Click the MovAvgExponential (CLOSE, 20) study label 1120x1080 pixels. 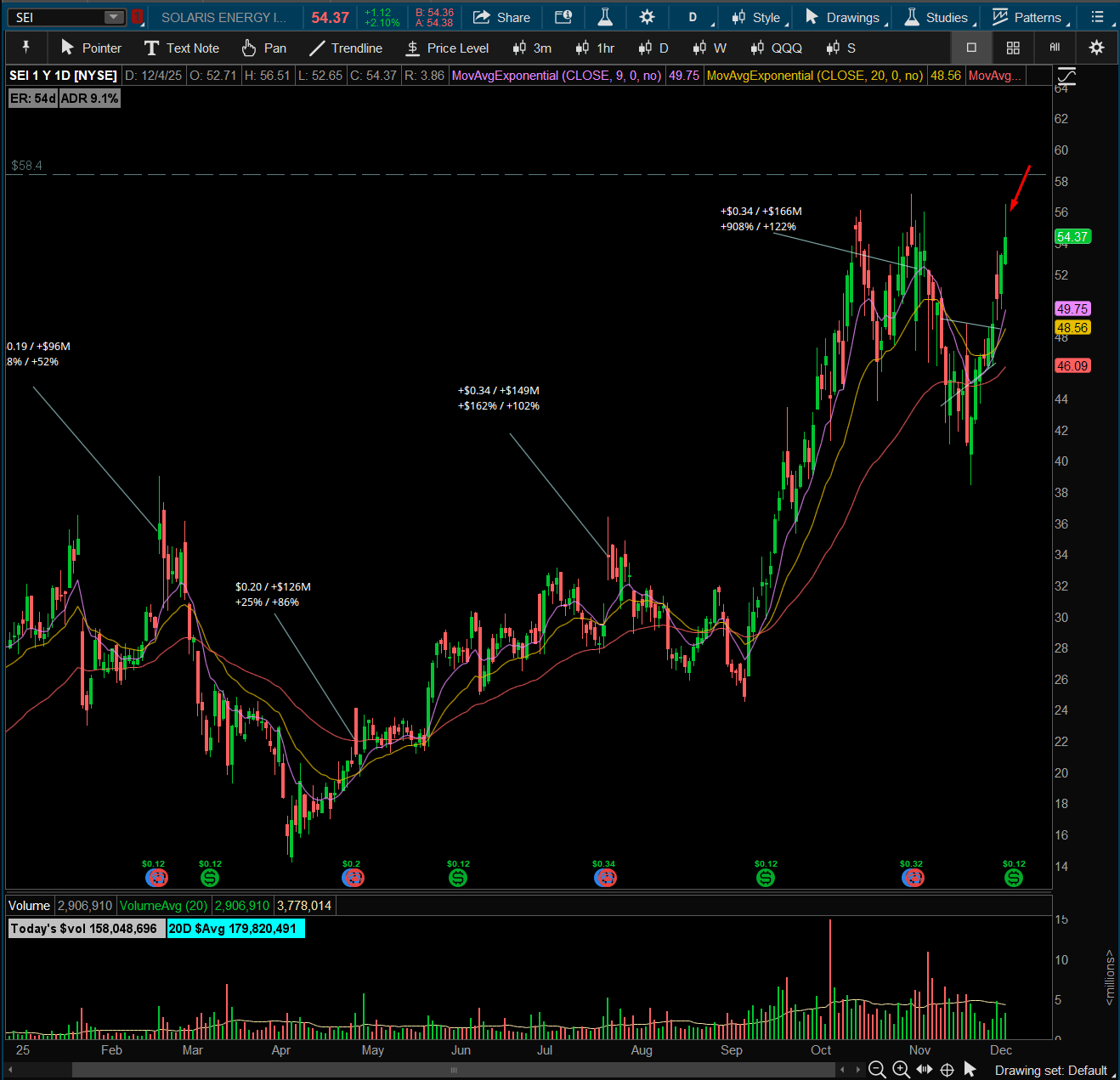[x=815, y=76]
